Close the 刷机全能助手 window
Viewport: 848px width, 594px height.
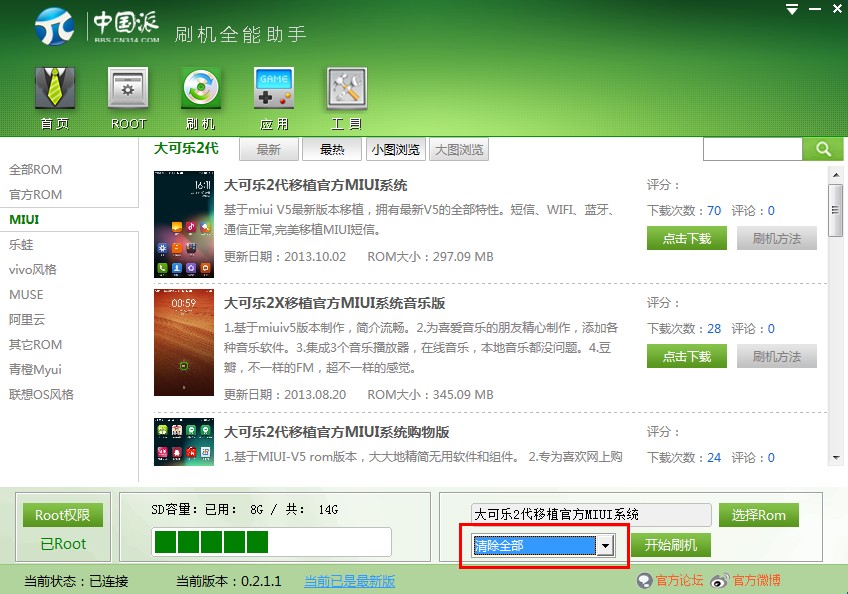coord(837,9)
